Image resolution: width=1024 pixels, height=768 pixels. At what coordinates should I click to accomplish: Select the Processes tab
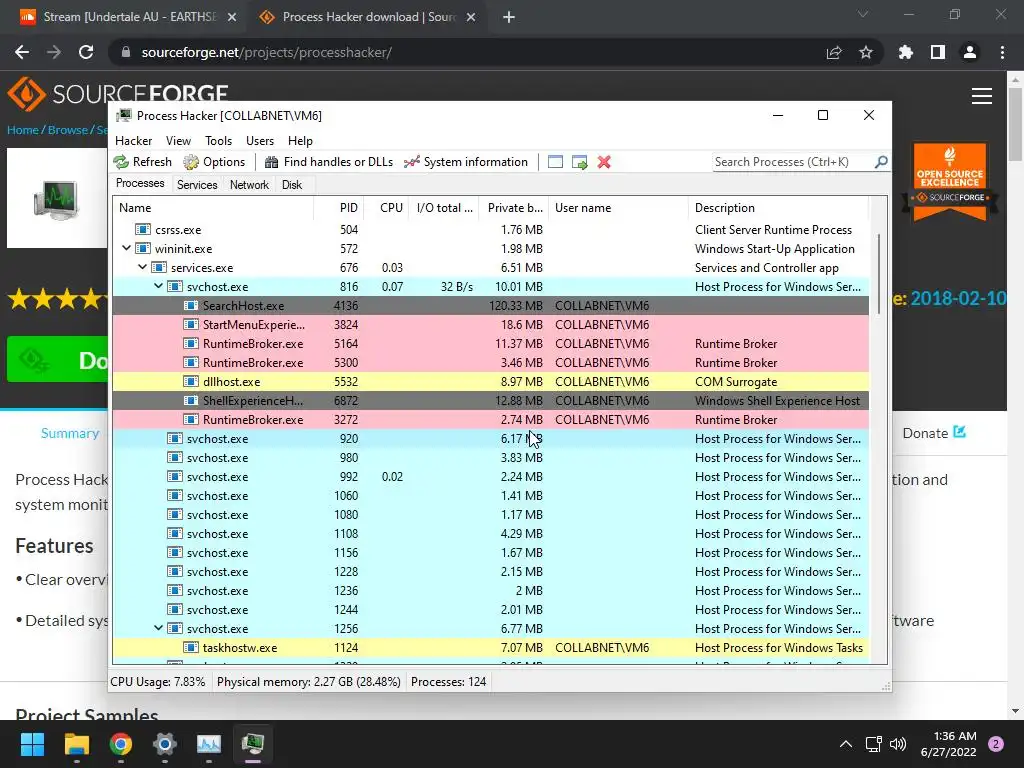[x=140, y=184]
